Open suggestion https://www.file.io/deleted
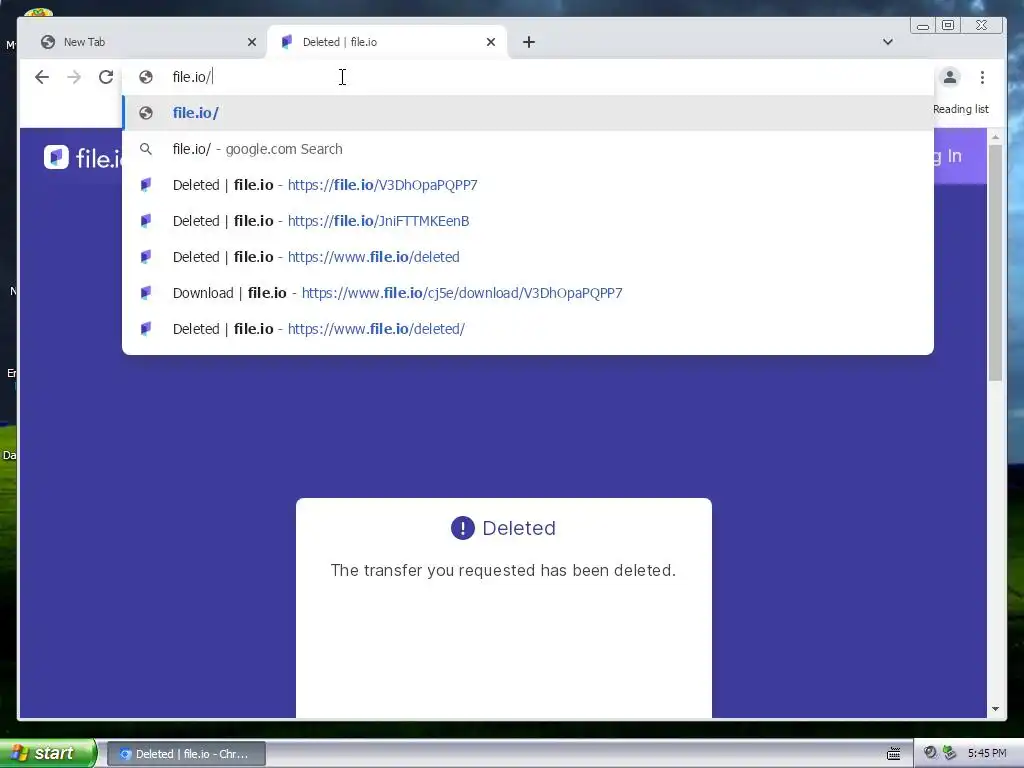 tap(528, 257)
